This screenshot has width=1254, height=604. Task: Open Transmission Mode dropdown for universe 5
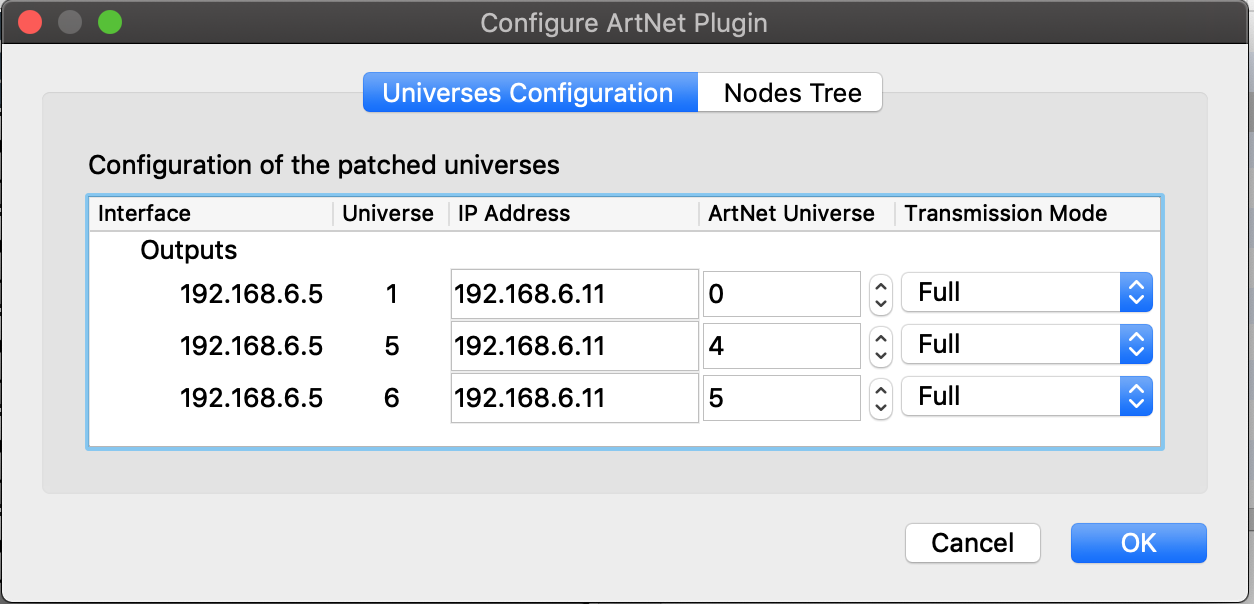[1027, 345]
